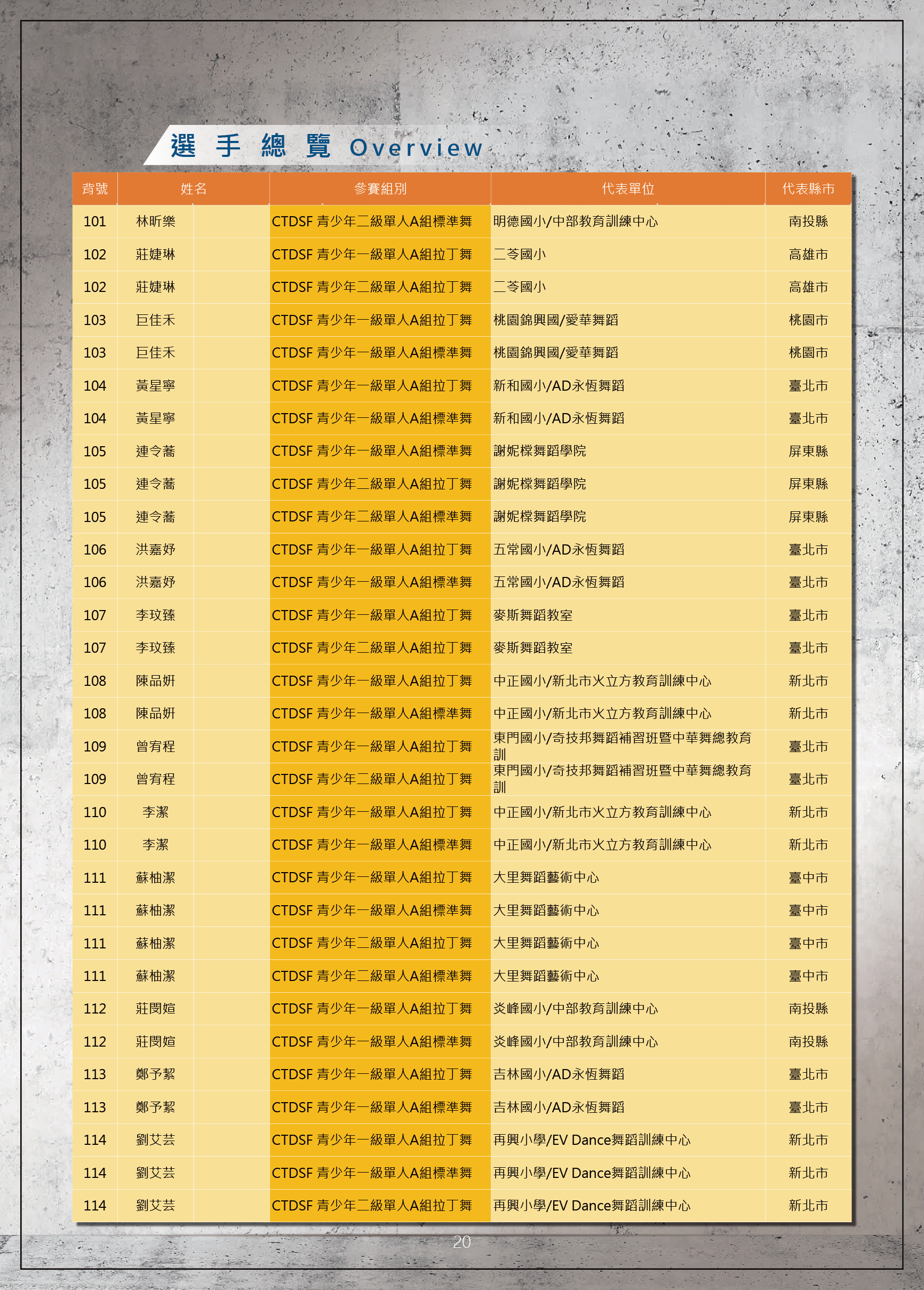The width and height of the screenshot is (924, 1290).
Task: Click the "參賽組別" column header
Action: coord(380,189)
